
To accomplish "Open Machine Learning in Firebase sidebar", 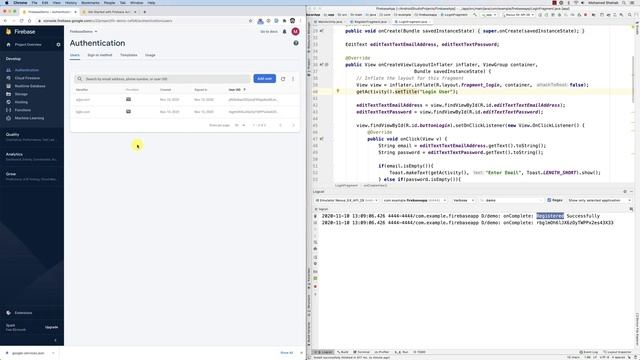I will (x=29, y=118).
